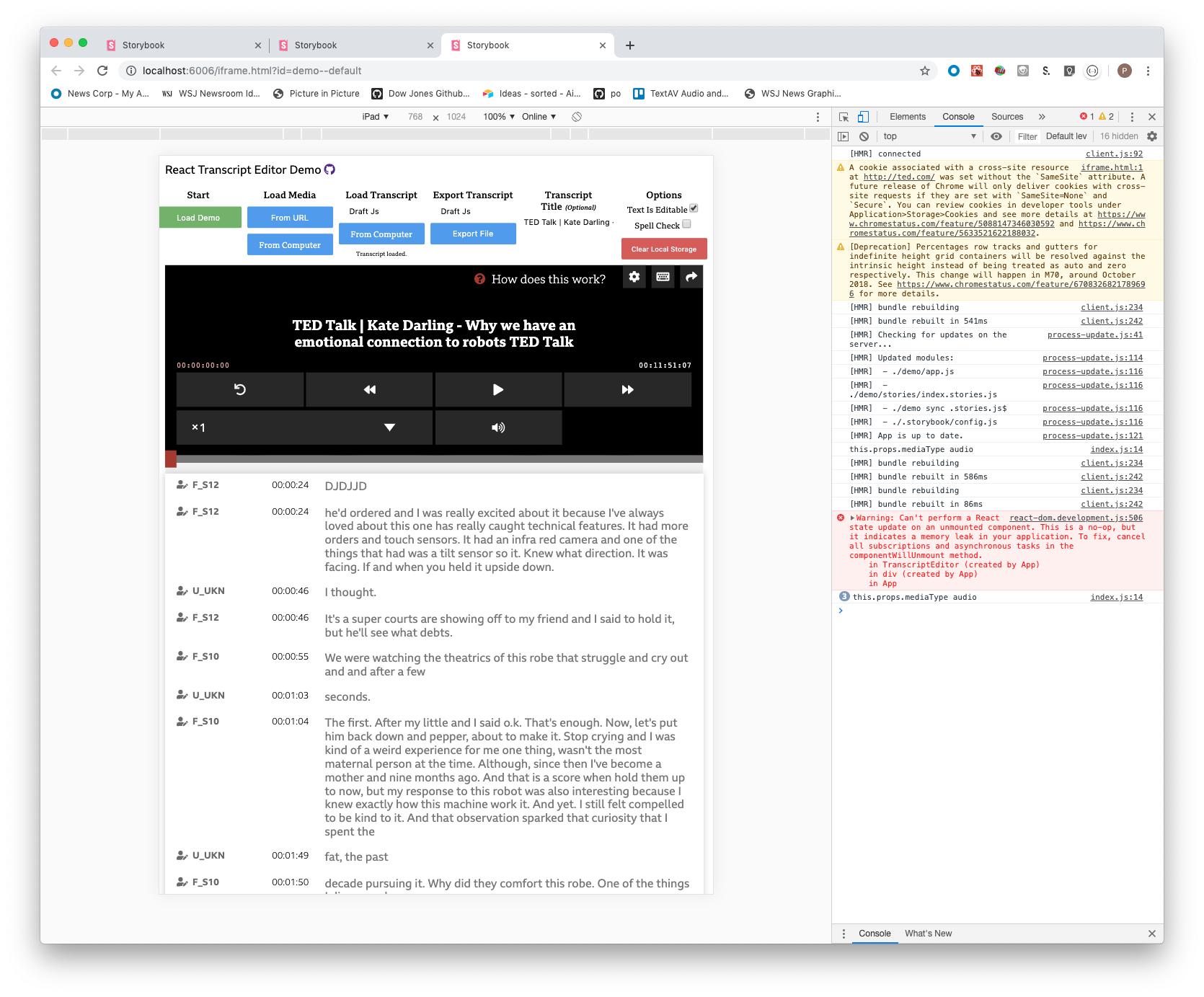Viewport: 1204px width, 997px height.
Task: Click Clear Local Storage button
Action: (x=664, y=249)
